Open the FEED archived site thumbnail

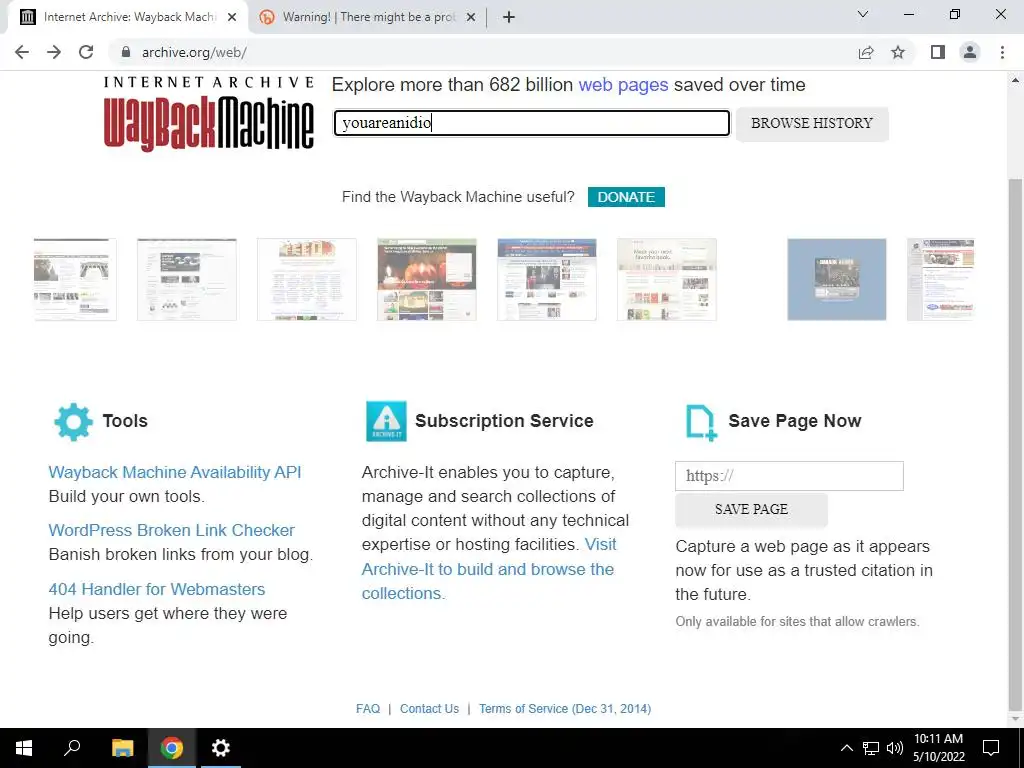click(x=307, y=280)
